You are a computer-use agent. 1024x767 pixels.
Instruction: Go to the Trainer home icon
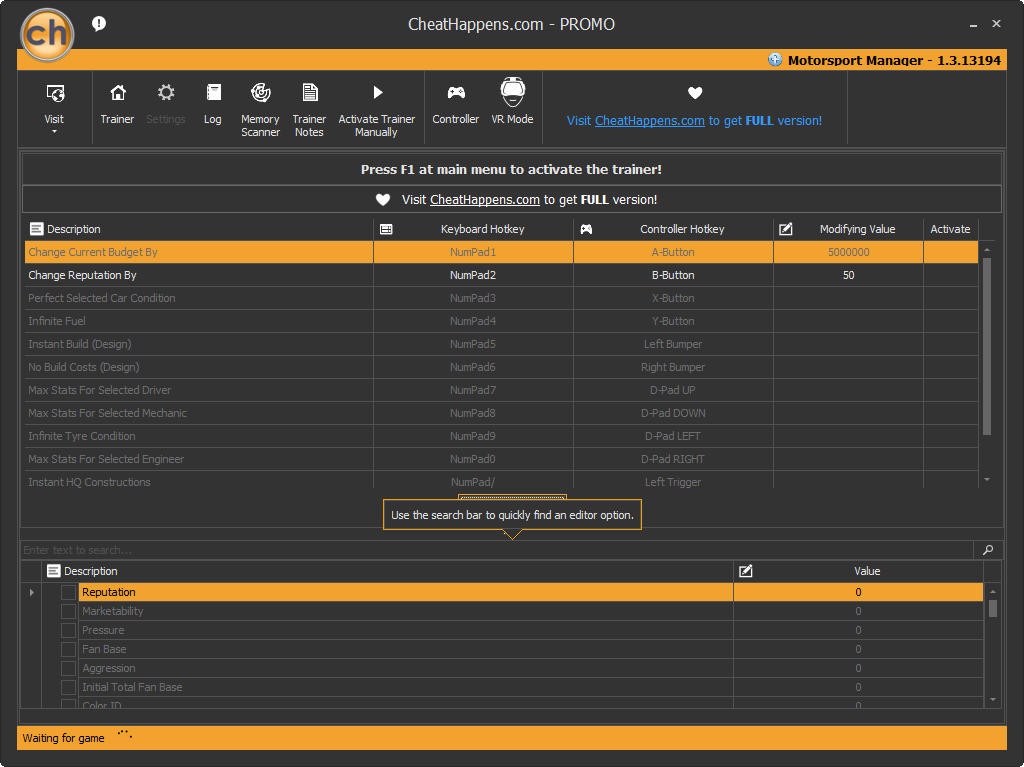coord(118,93)
